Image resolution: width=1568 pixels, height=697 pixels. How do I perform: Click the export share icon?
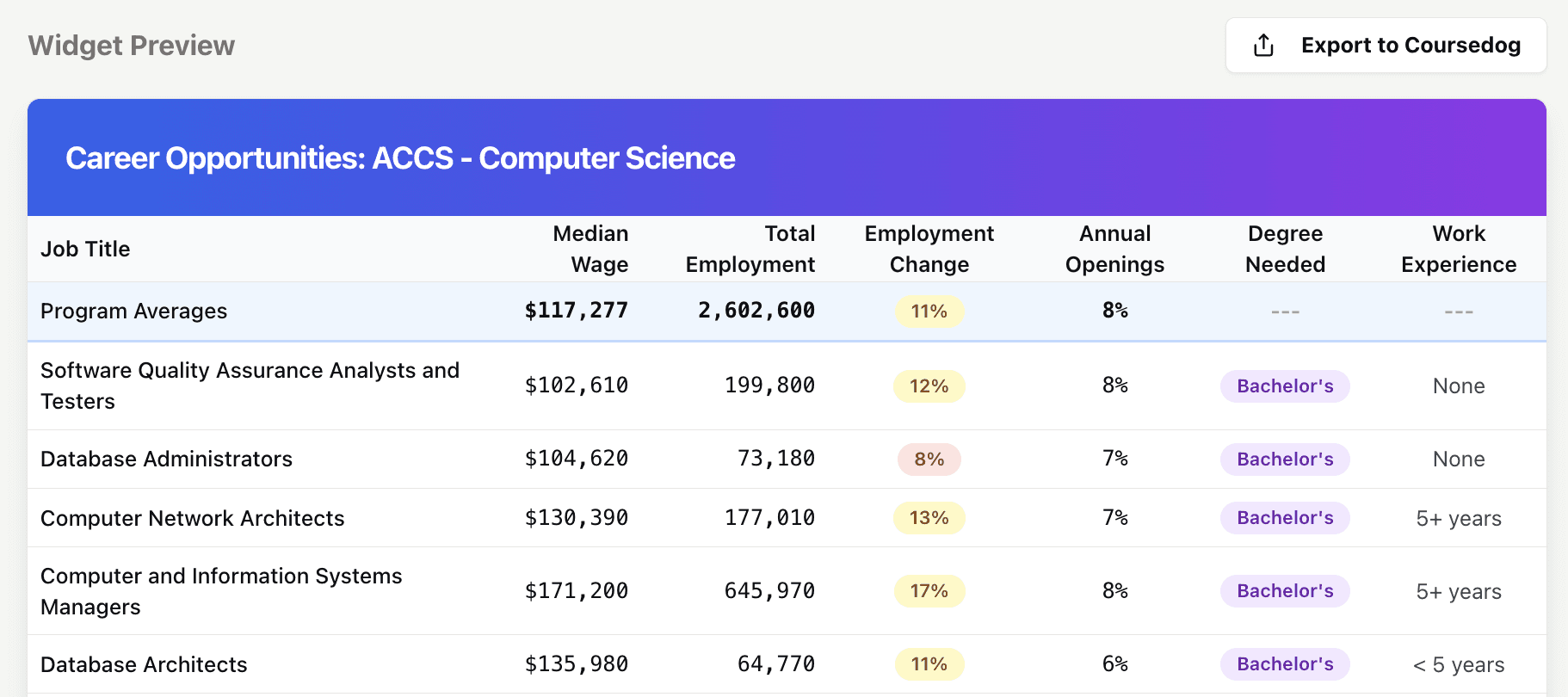pos(1263,46)
